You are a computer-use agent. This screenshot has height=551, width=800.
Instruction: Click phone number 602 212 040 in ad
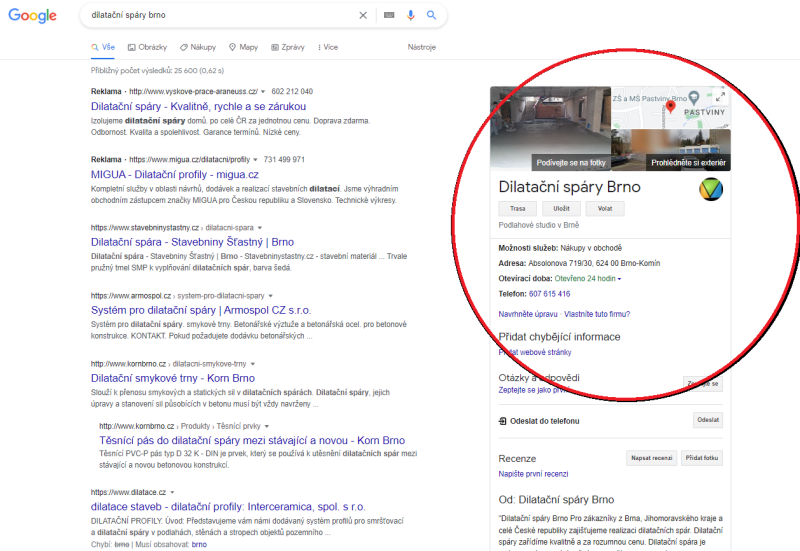292,91
